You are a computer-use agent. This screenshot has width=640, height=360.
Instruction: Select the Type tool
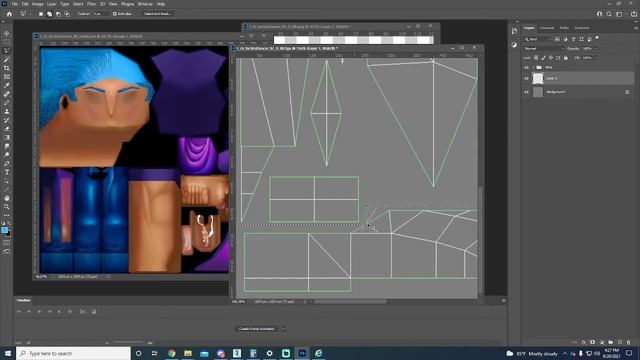7,172
